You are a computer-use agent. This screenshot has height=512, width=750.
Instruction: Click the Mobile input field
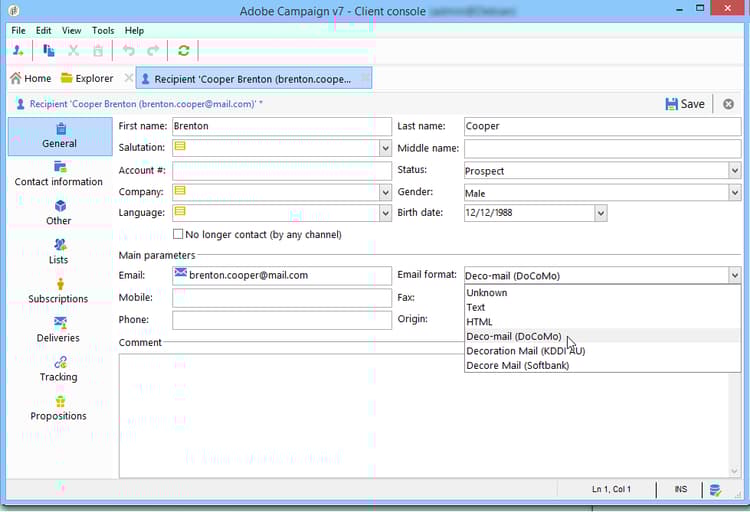(282, 298)
